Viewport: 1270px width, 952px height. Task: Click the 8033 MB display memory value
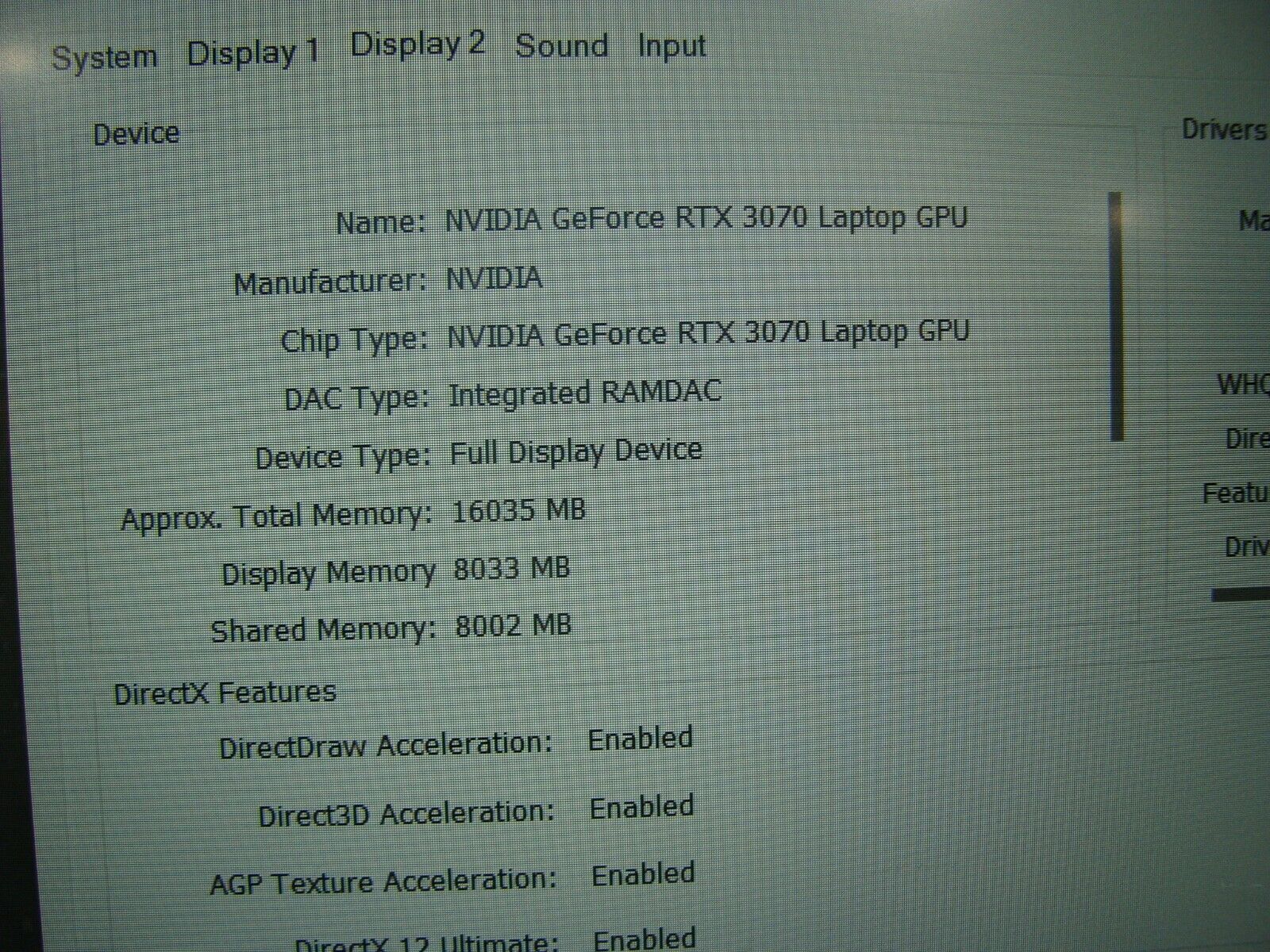(512, 569)
